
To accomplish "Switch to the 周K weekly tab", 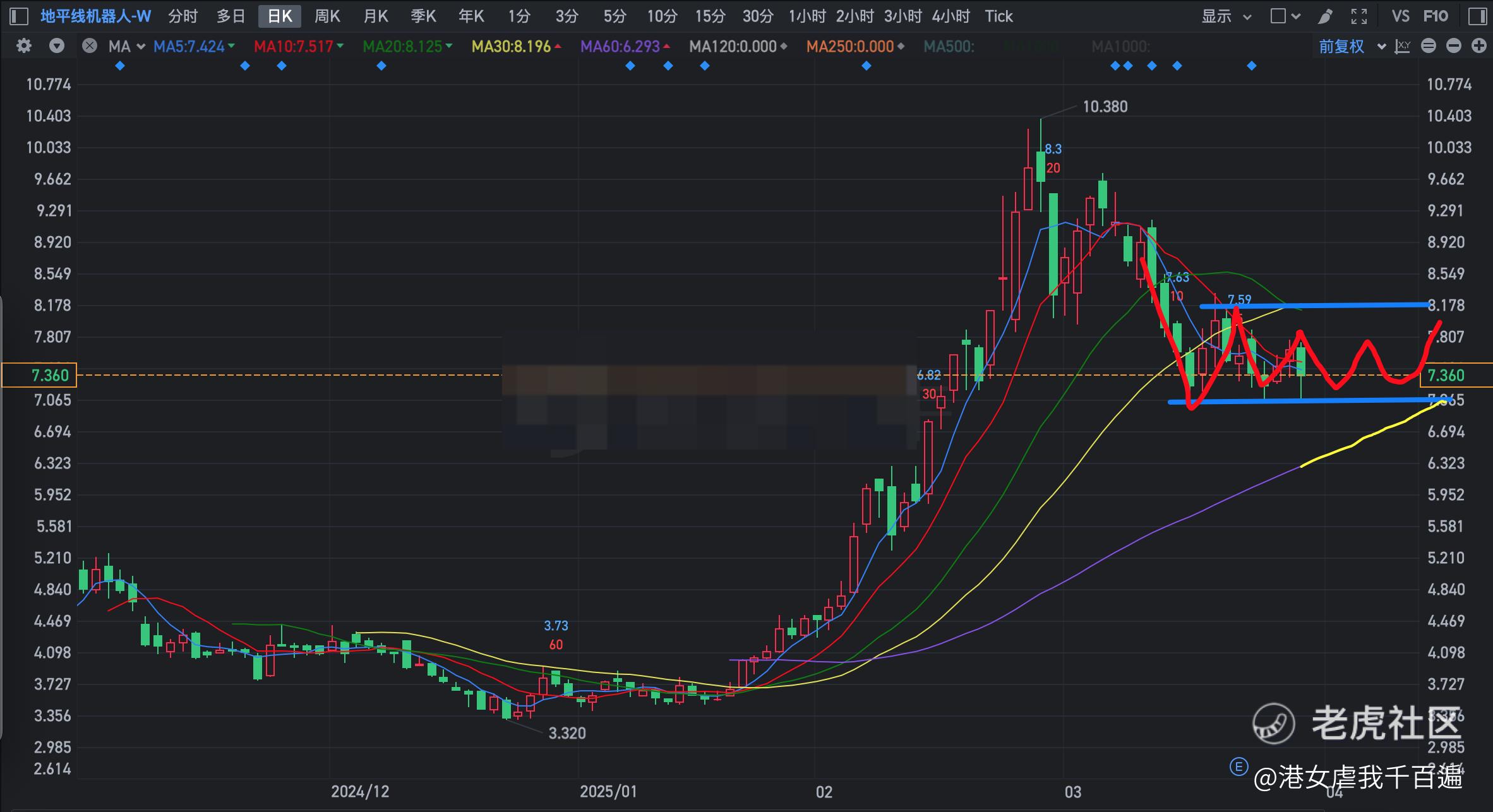I will (x=327, y=16).
